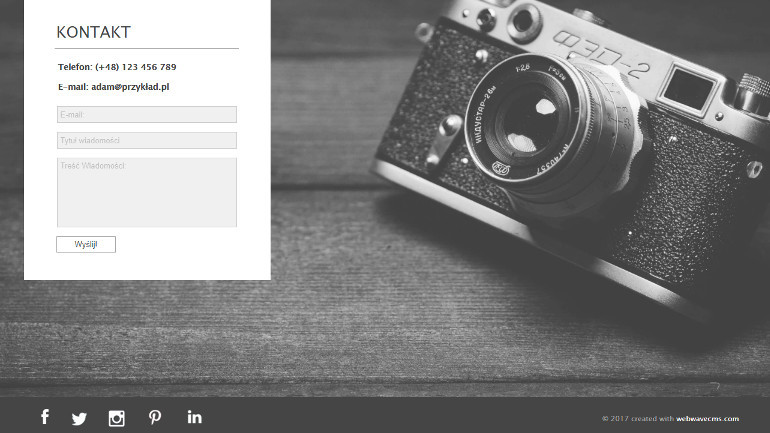
Task: Select the Treść Wiadomości text area
Action: 147,192
